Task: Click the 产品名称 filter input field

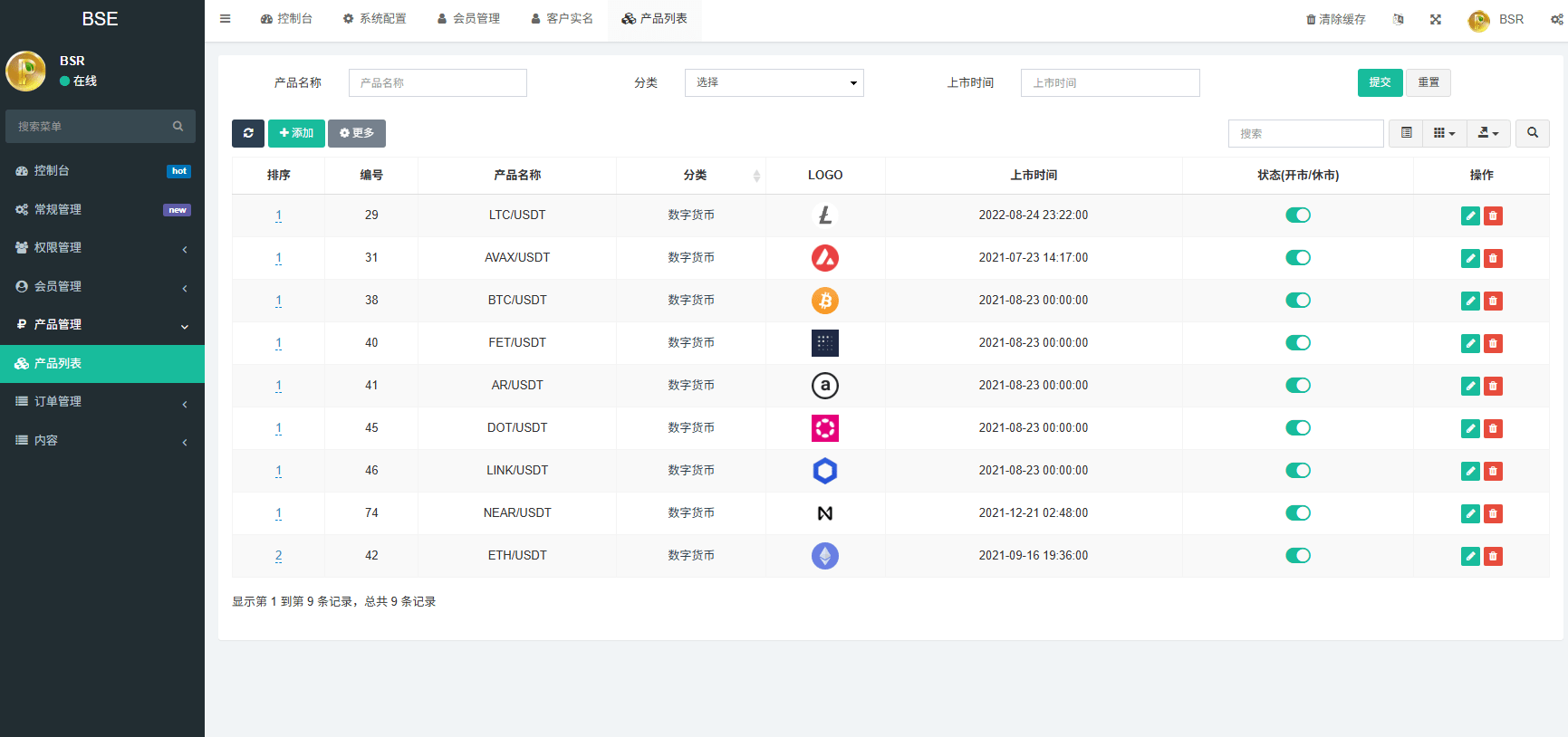Action: (x=438, y=82)
